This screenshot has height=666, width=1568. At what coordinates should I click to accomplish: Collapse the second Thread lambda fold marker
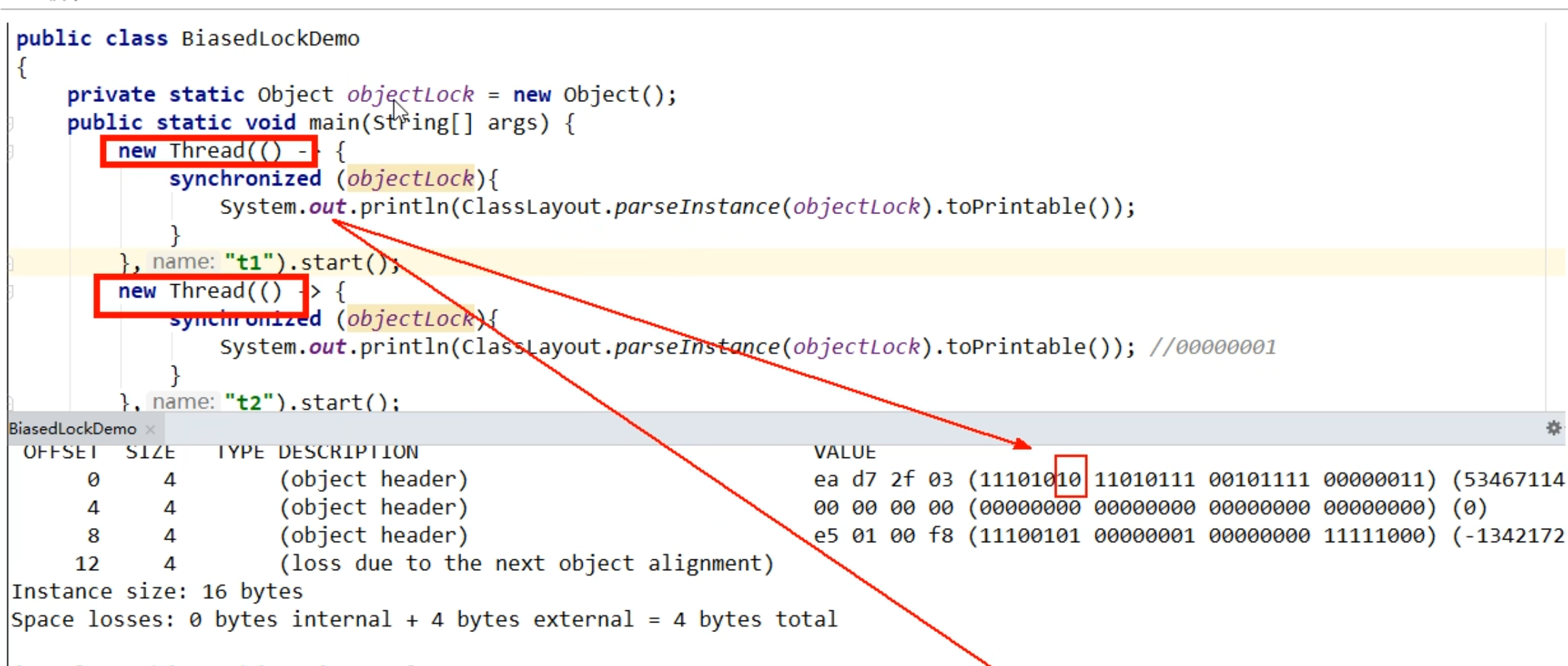click(x=10, y=292)
